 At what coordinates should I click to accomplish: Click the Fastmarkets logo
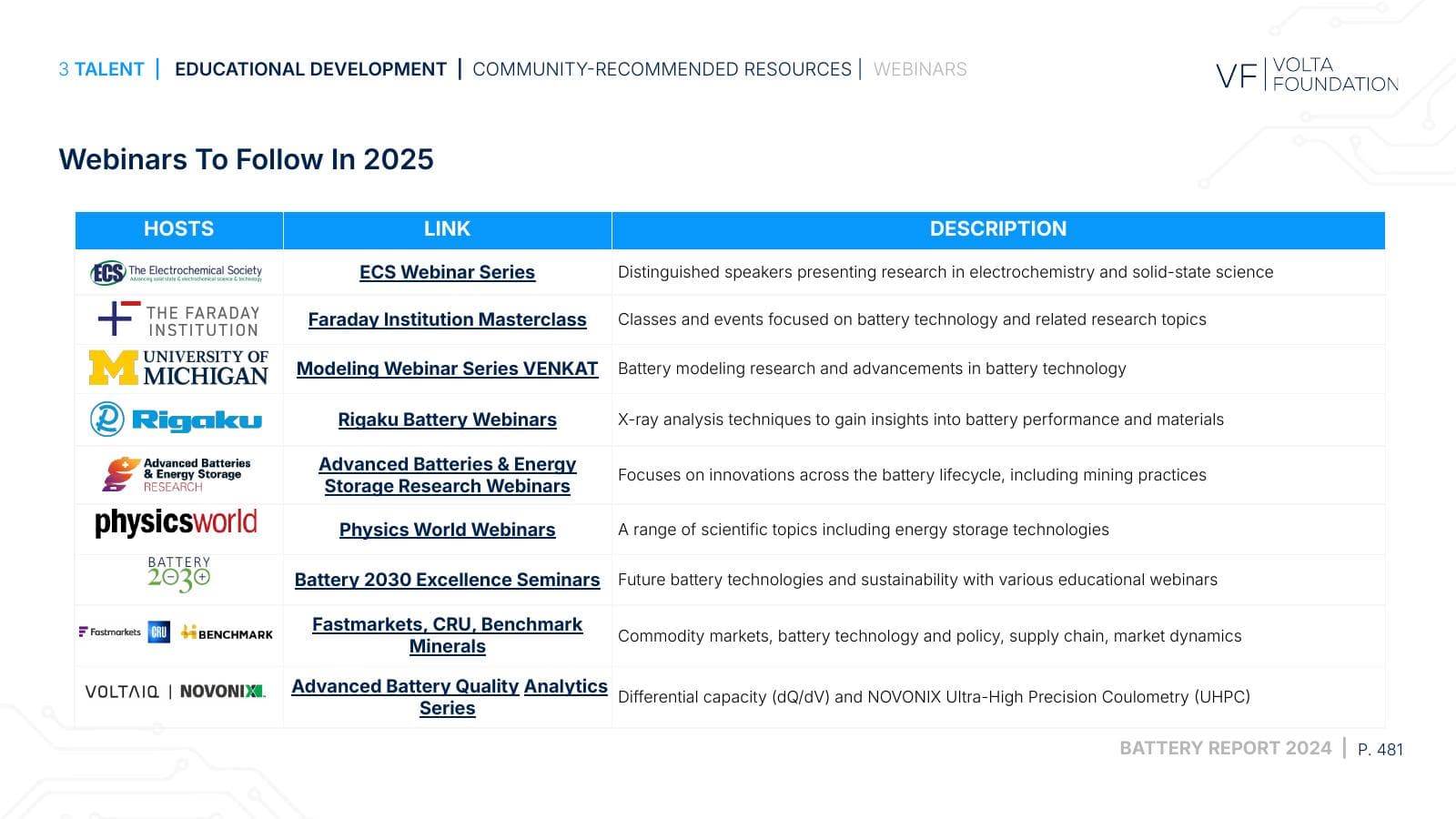tap(110, 632)
